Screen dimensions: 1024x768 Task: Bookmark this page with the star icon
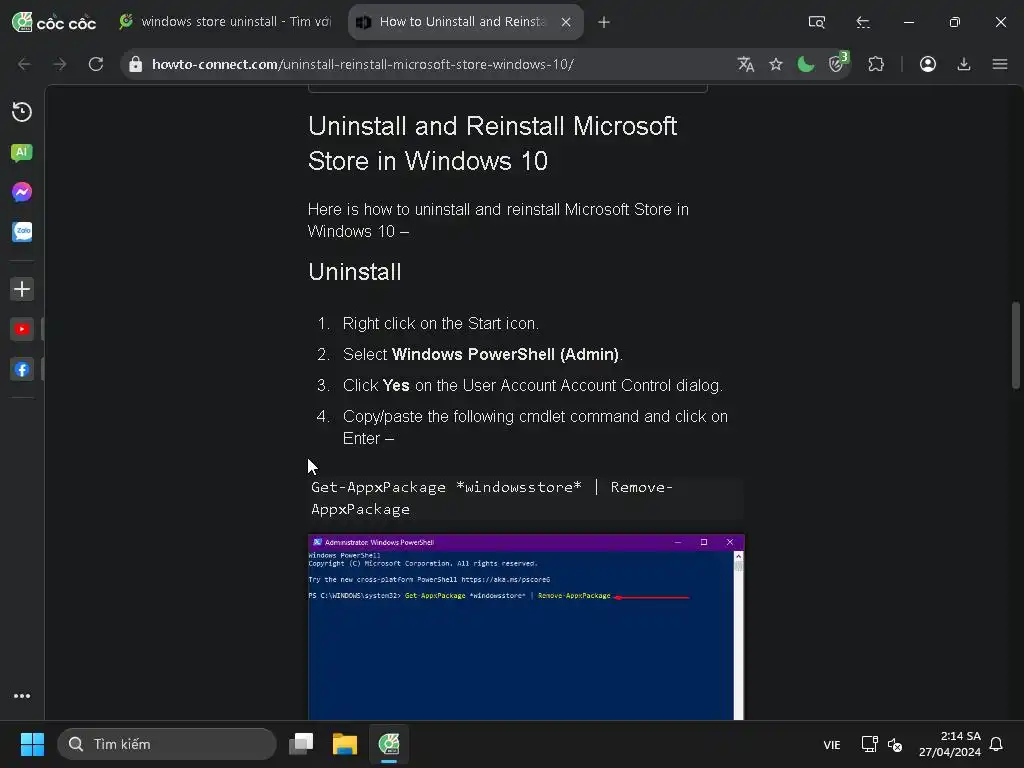(x=776, y=64)
